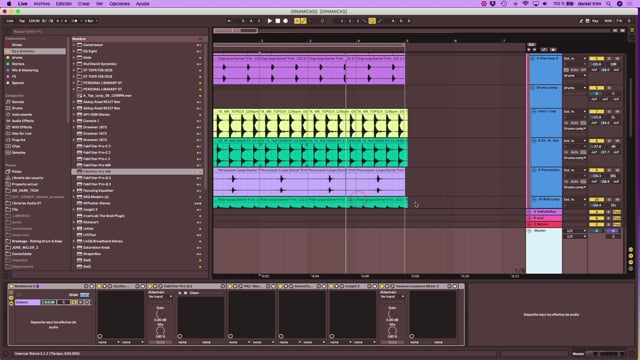
Task: Click the purple FX collection color dot
Action: (8, 77)
